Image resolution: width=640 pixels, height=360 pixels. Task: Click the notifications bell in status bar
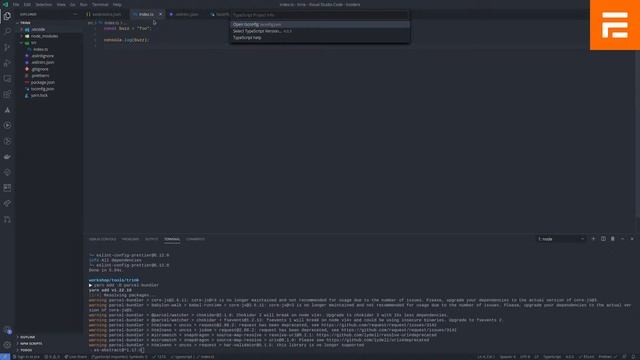pyautogui.click(x=634, y=357)
